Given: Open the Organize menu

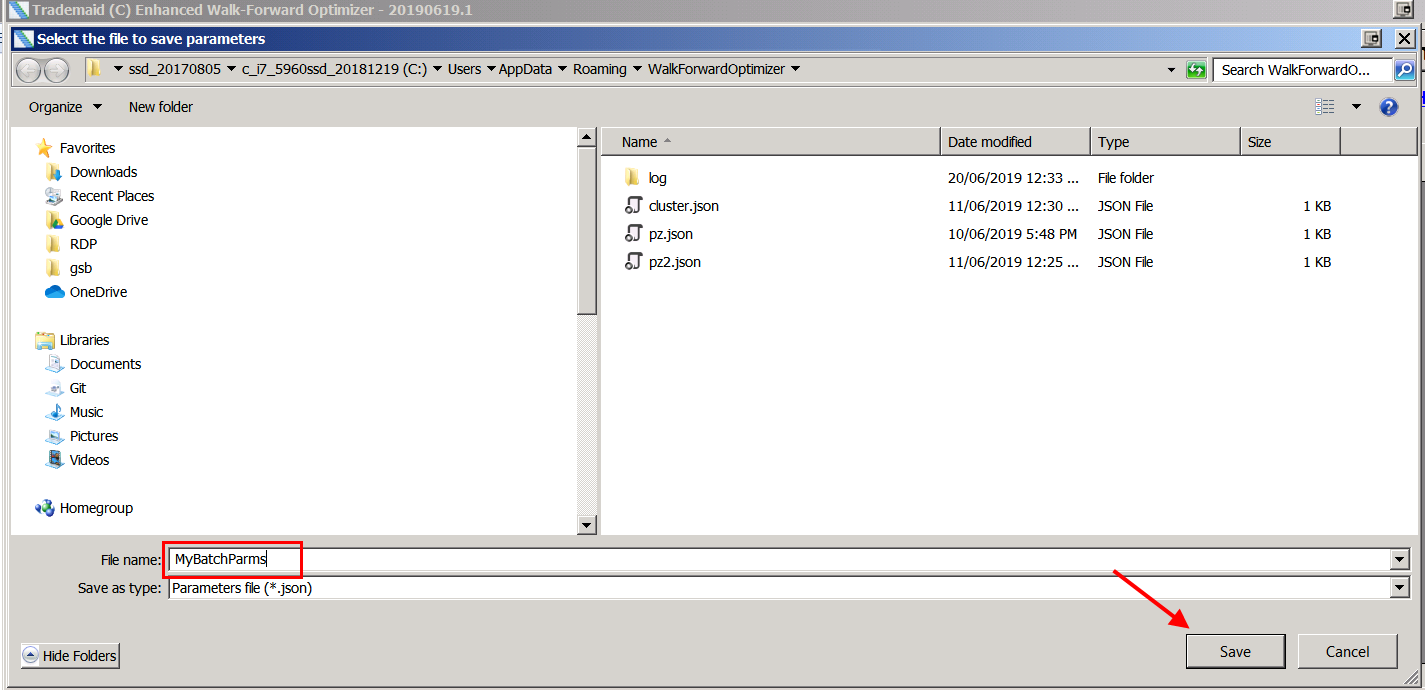Looking at the screenshot, I should (65, 107).
